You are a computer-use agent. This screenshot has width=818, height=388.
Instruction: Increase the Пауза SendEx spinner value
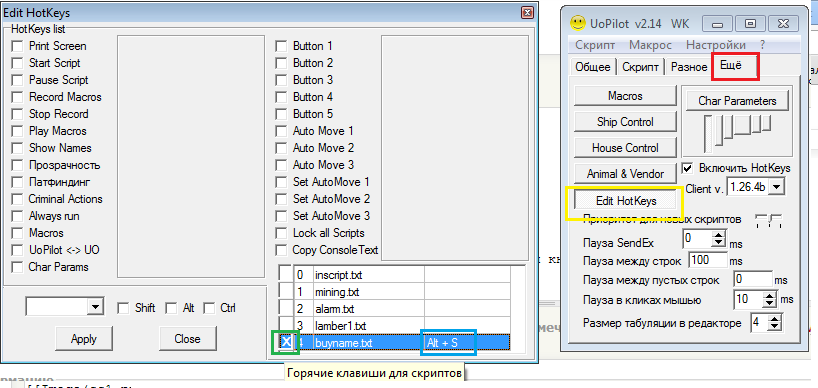[x=719, y=236]
